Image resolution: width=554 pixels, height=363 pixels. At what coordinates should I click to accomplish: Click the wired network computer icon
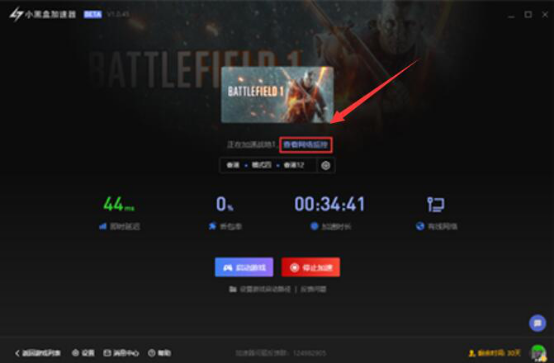coord(436,204)
